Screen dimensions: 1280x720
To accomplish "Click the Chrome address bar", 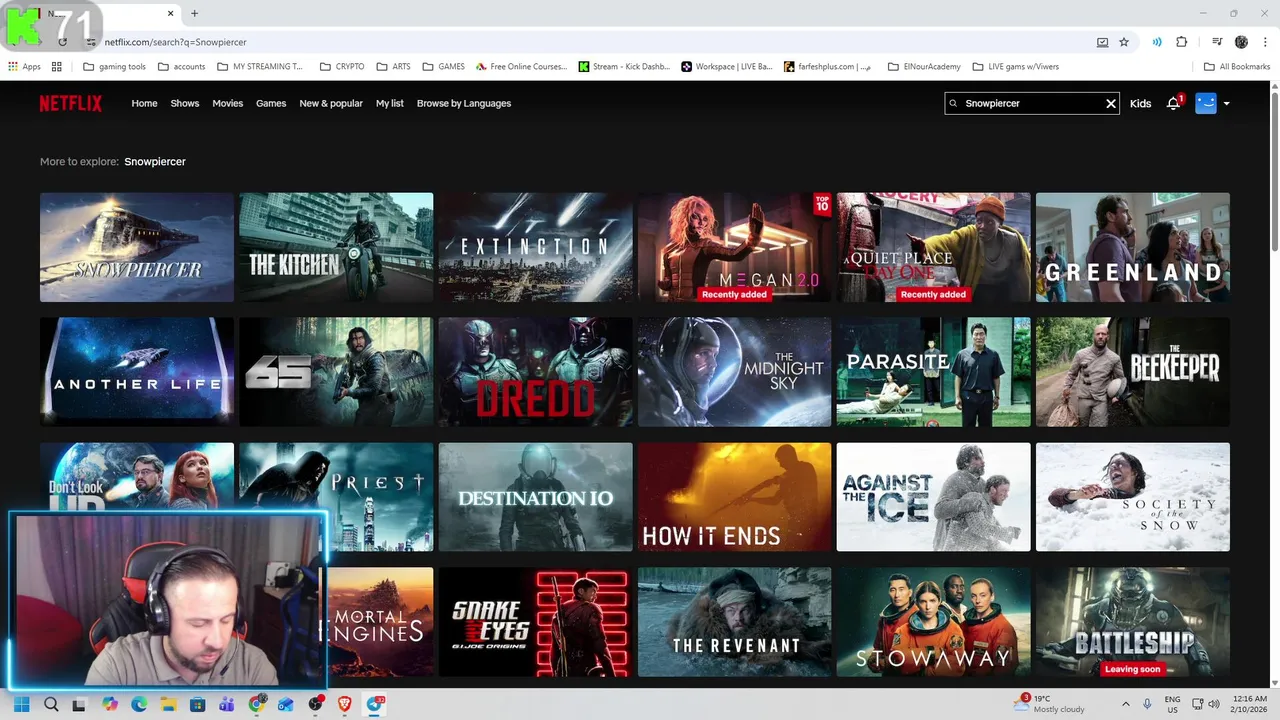I will click(x=590, y=42).
